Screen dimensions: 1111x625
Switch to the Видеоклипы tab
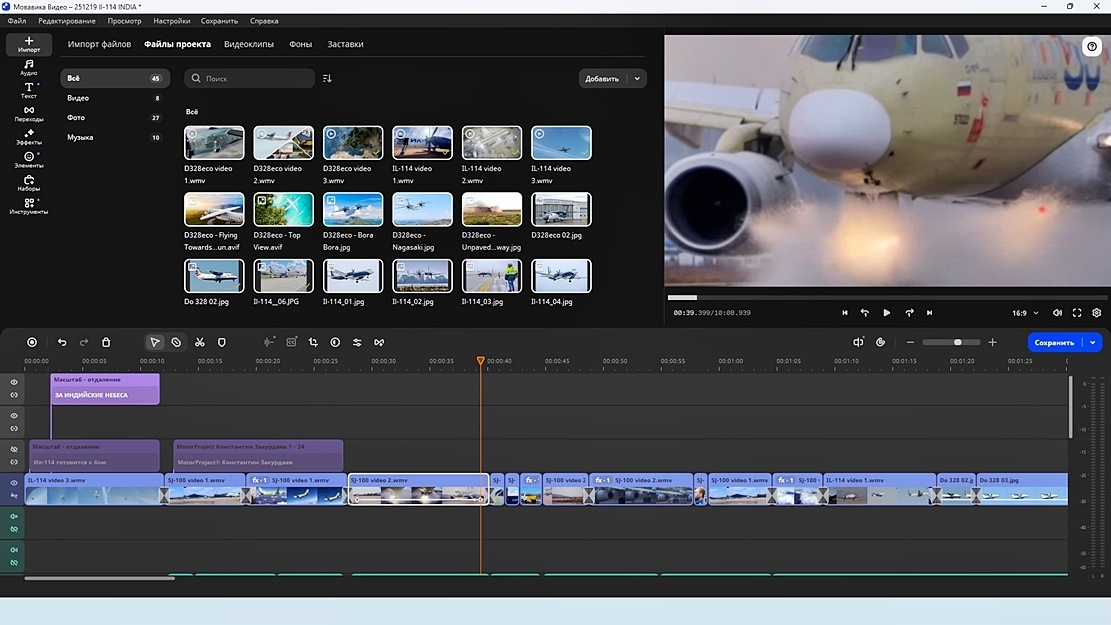pos(249,44)
